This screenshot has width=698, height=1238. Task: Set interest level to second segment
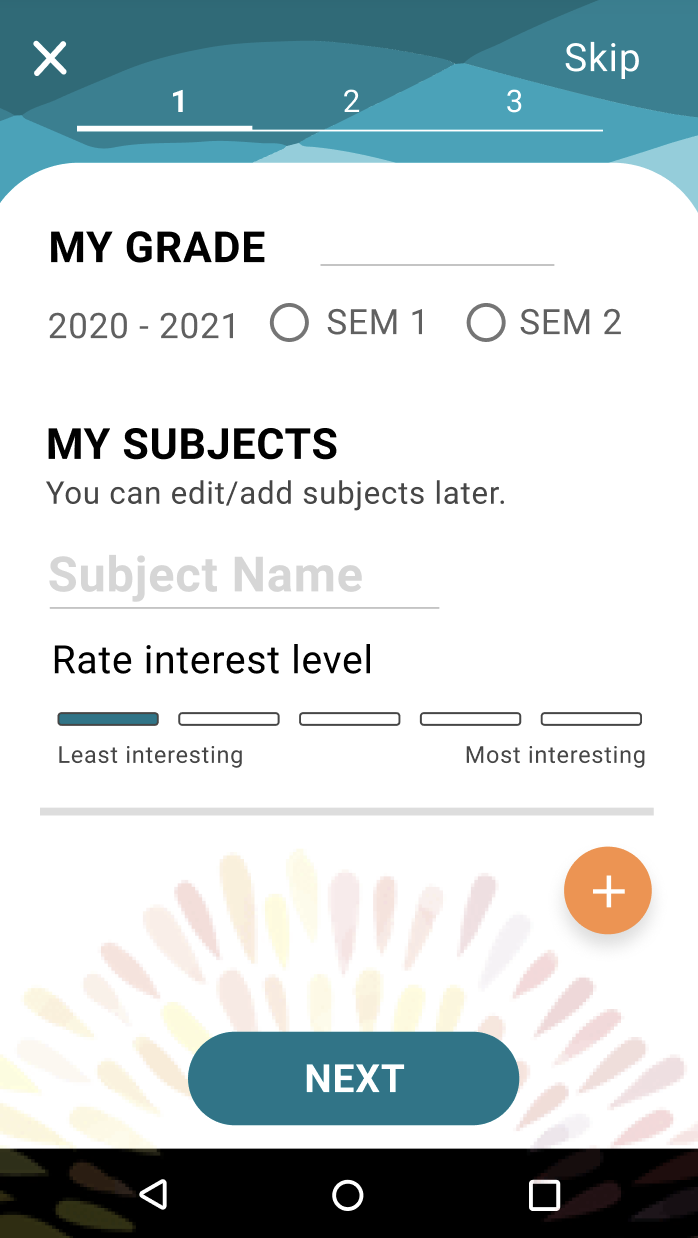(229, 719)
